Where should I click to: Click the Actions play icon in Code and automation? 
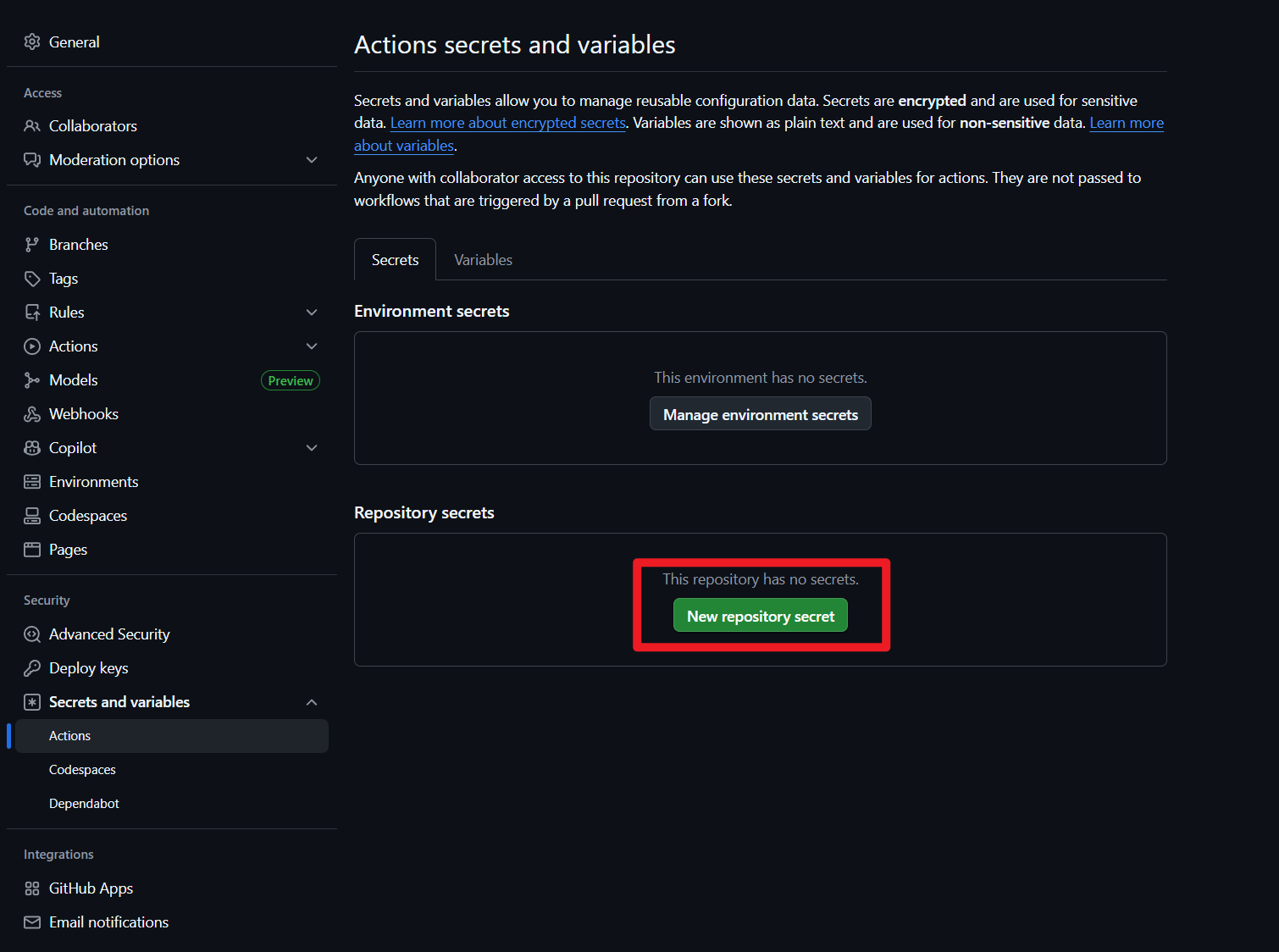click(32, 346)
